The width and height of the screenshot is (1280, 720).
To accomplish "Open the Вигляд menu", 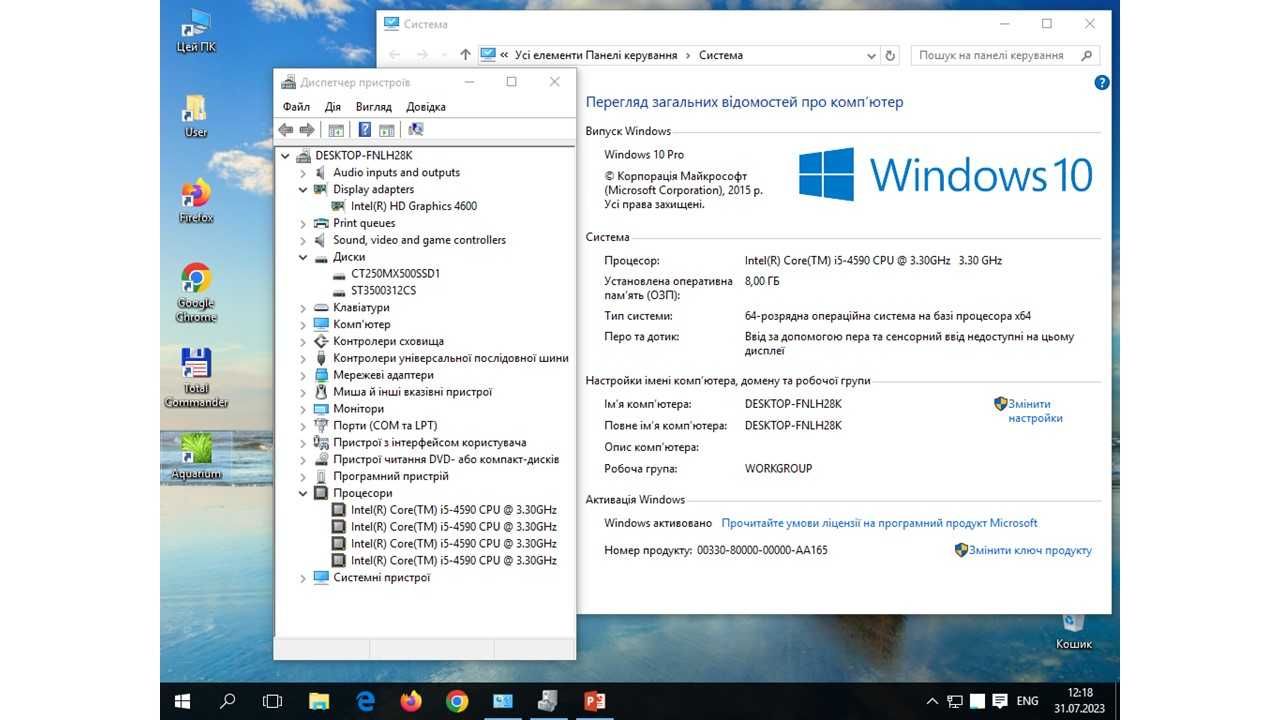I will click(373, 107).
